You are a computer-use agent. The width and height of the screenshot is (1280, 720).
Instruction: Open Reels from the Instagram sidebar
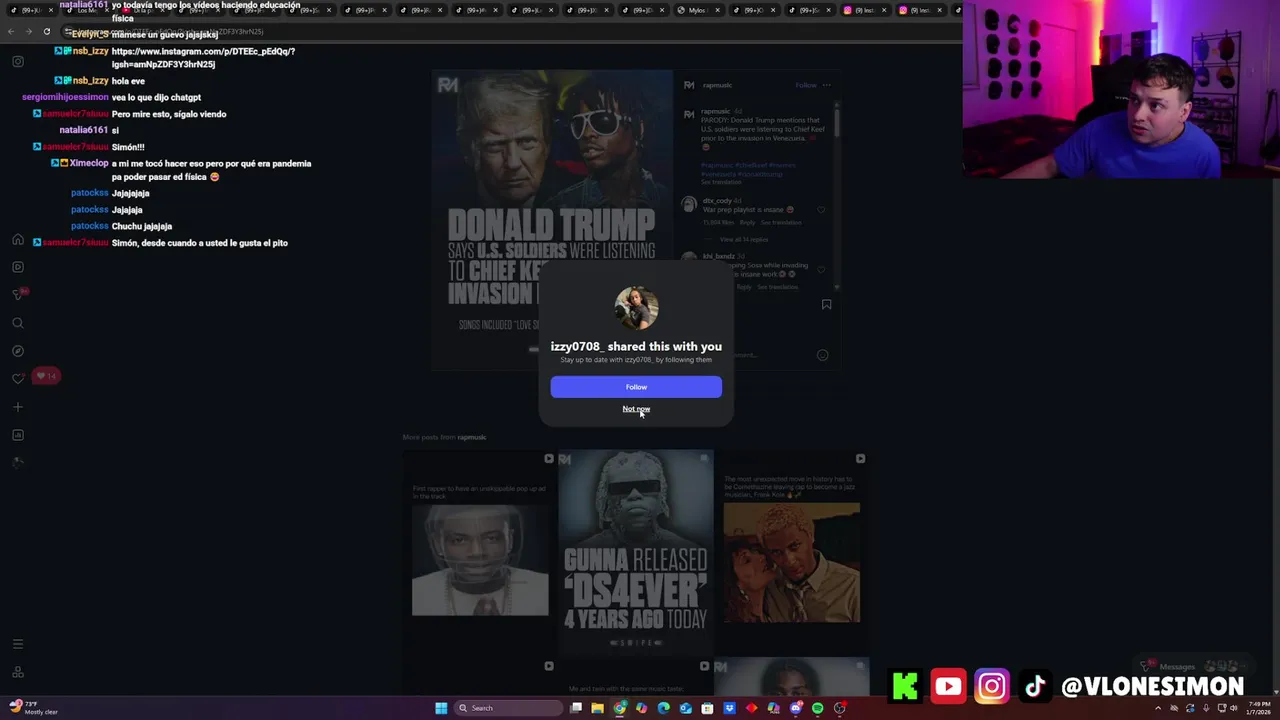coord(18,267)
